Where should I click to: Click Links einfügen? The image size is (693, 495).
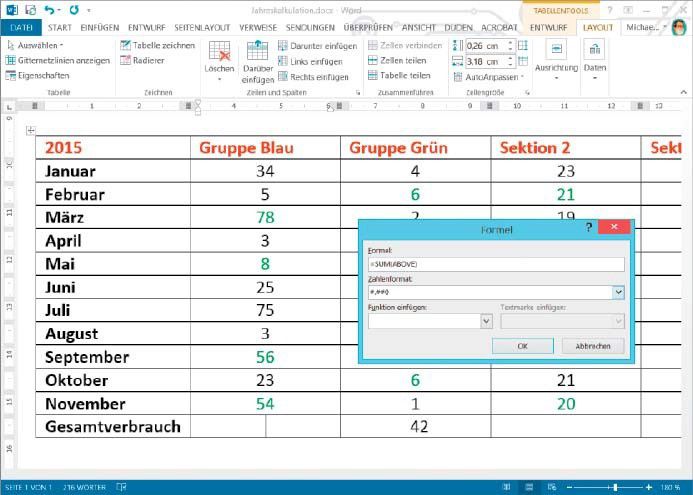coord(310,61)
